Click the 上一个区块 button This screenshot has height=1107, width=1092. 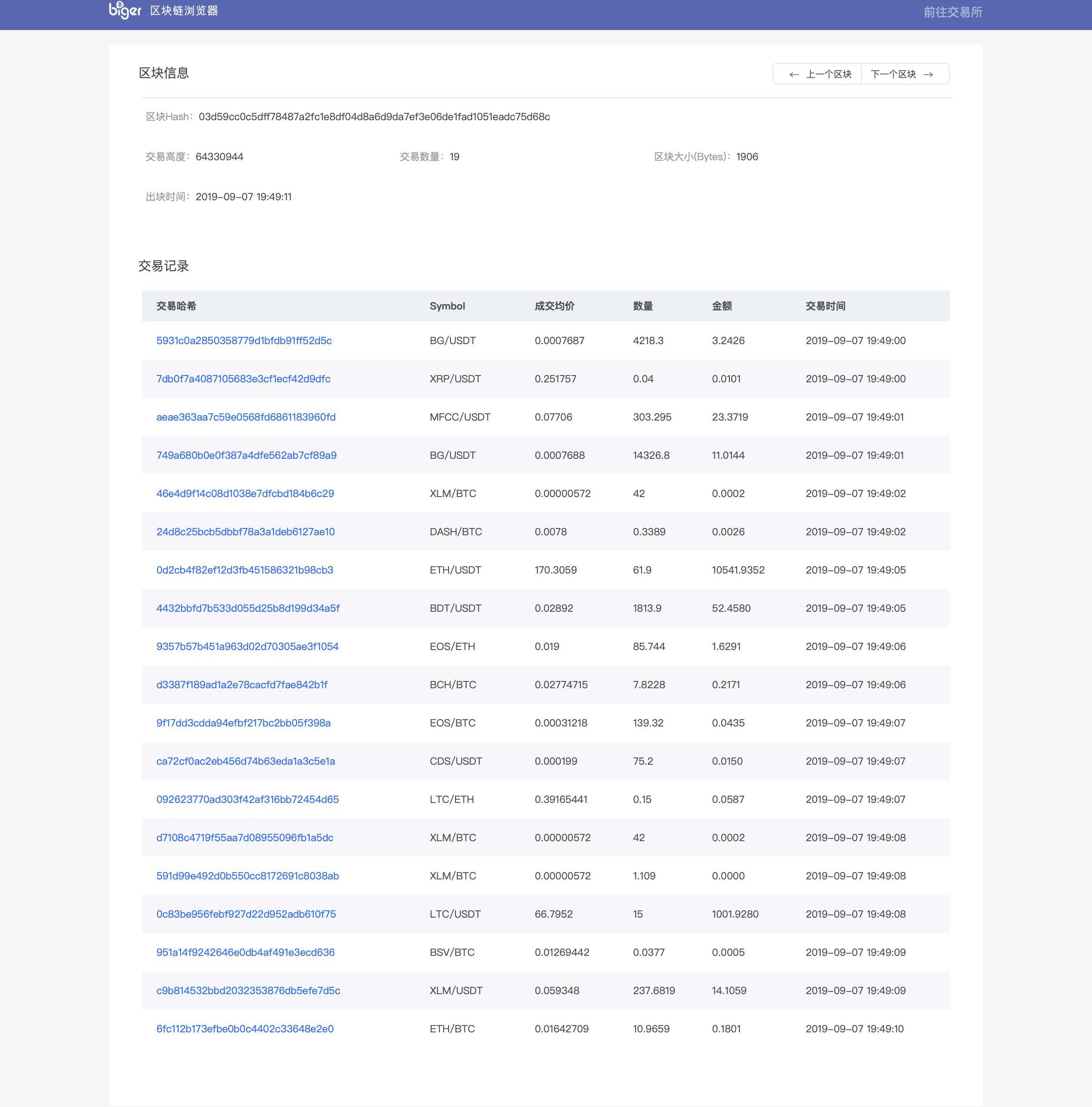coord(828,74)
